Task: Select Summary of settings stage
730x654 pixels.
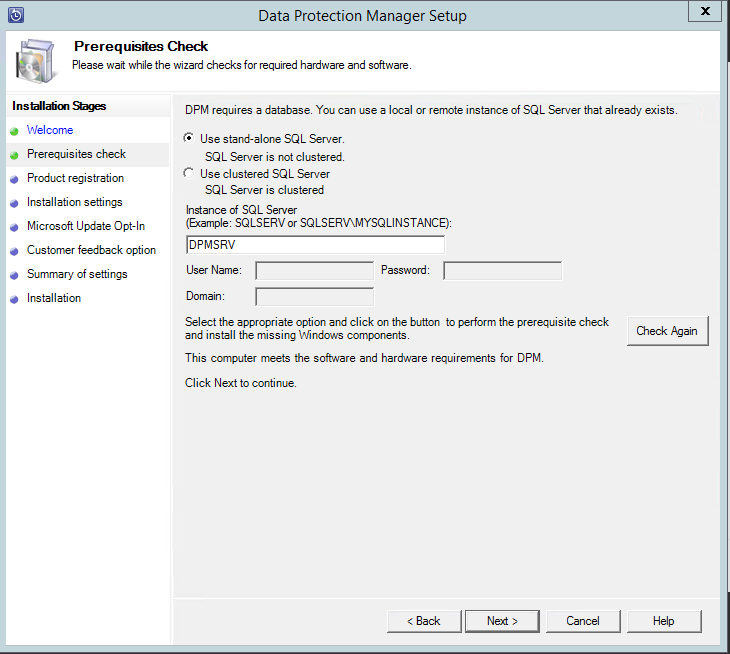Action: click(77, 274)
